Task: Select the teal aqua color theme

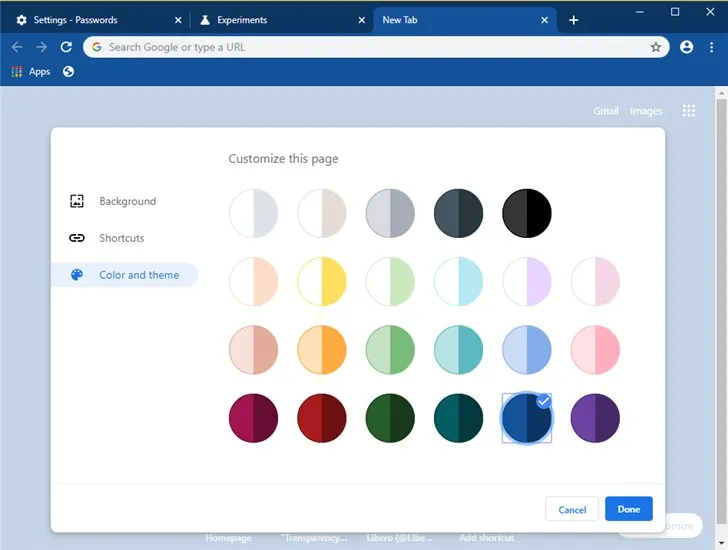Action: click(x=458, y=349)
